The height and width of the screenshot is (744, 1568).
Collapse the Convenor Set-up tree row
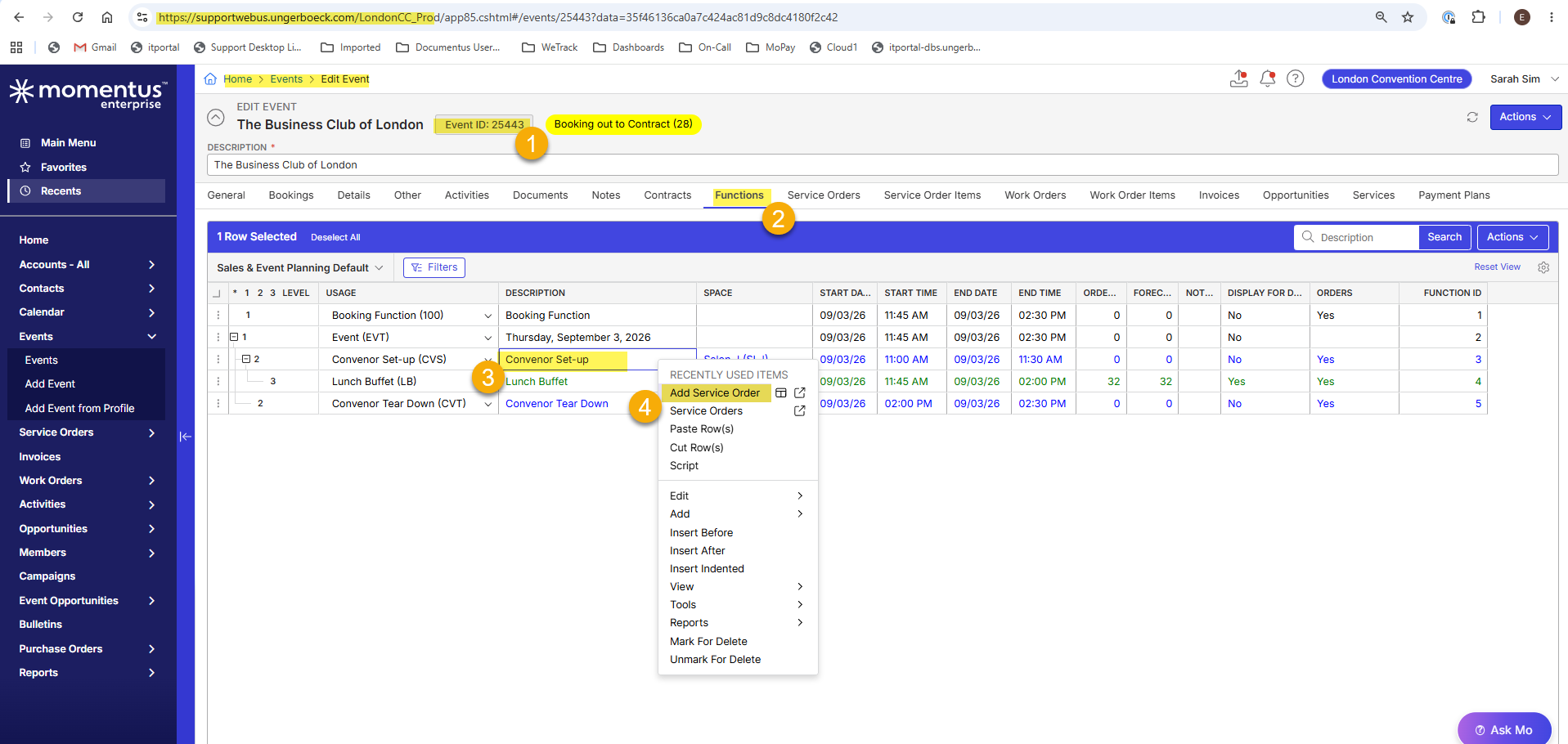pos(246,359)
